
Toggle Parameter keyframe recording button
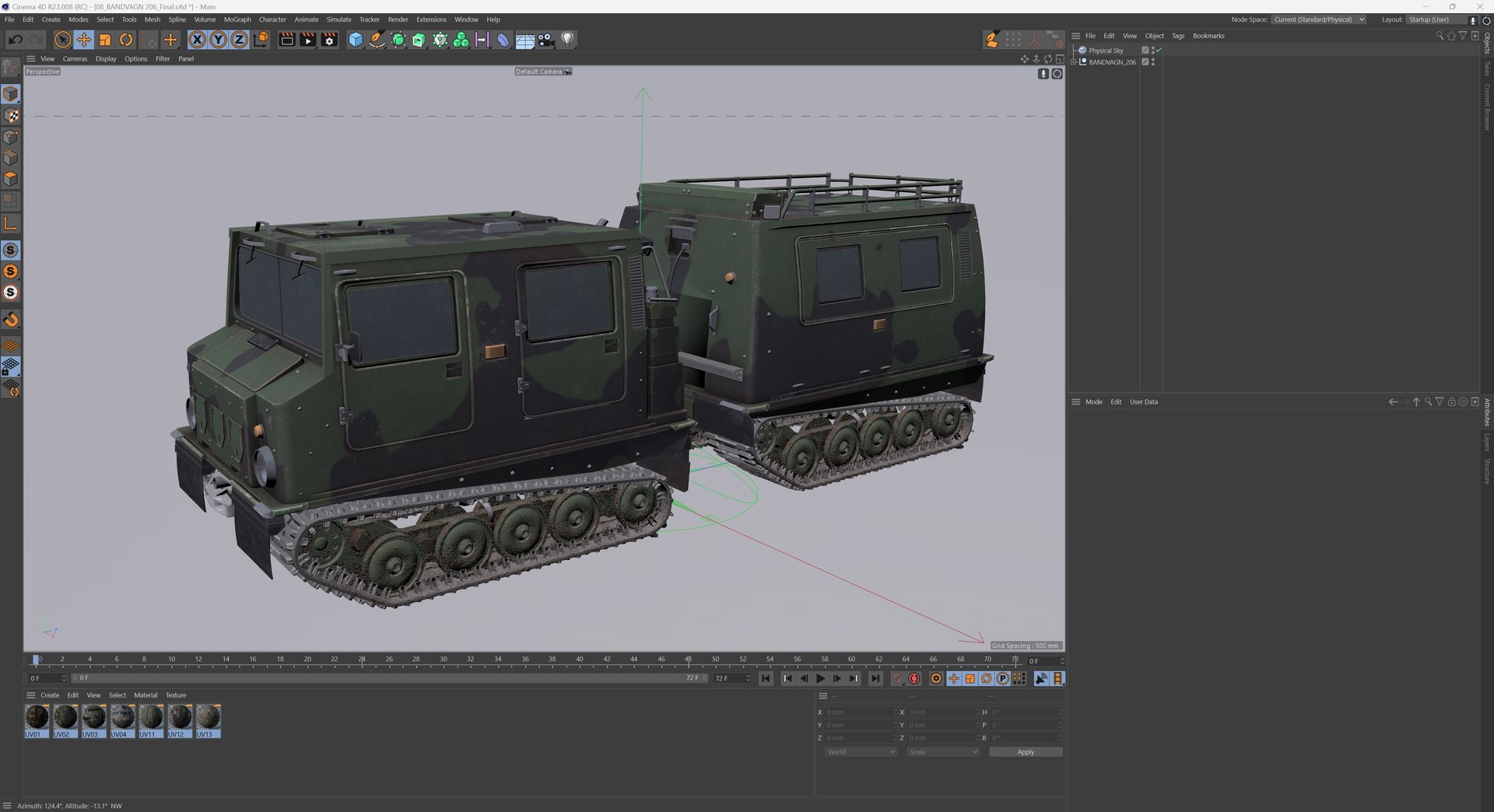click(1003, 679)
